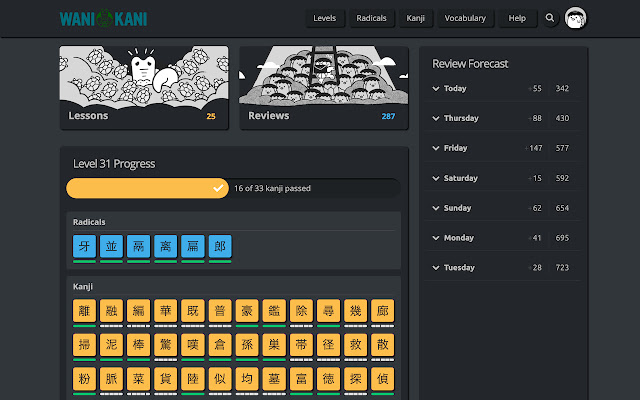Click the 華 kanji tile
This screenshot has height=400, width=640.
[x=166, y=310]
